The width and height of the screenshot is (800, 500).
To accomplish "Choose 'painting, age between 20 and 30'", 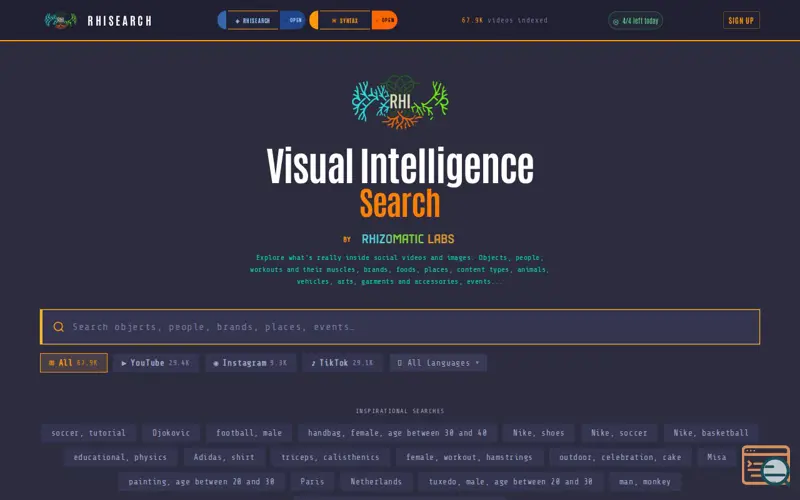I will pyautogui.click(x=201, y=482).
